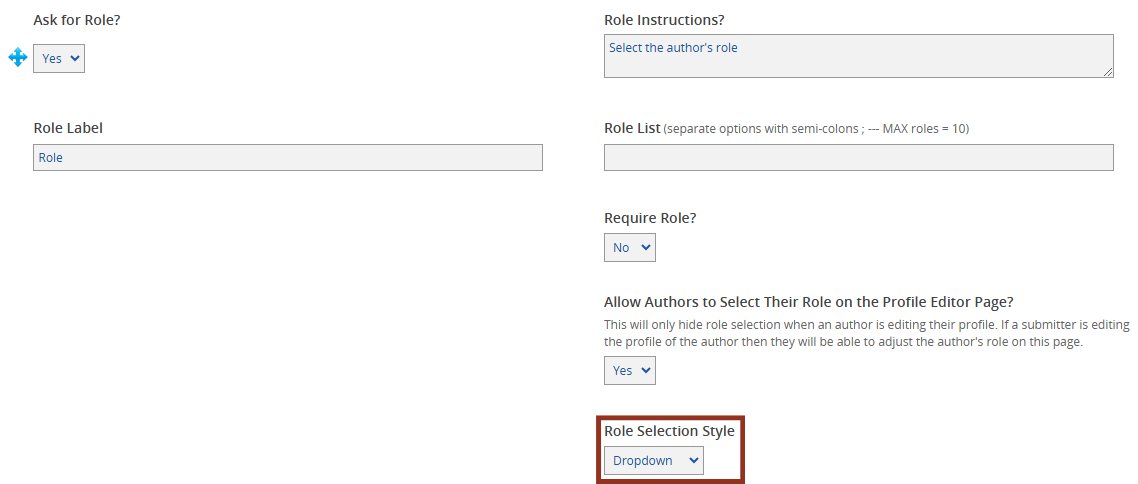Click the empty Role List input field

click(x=859, y=157)
